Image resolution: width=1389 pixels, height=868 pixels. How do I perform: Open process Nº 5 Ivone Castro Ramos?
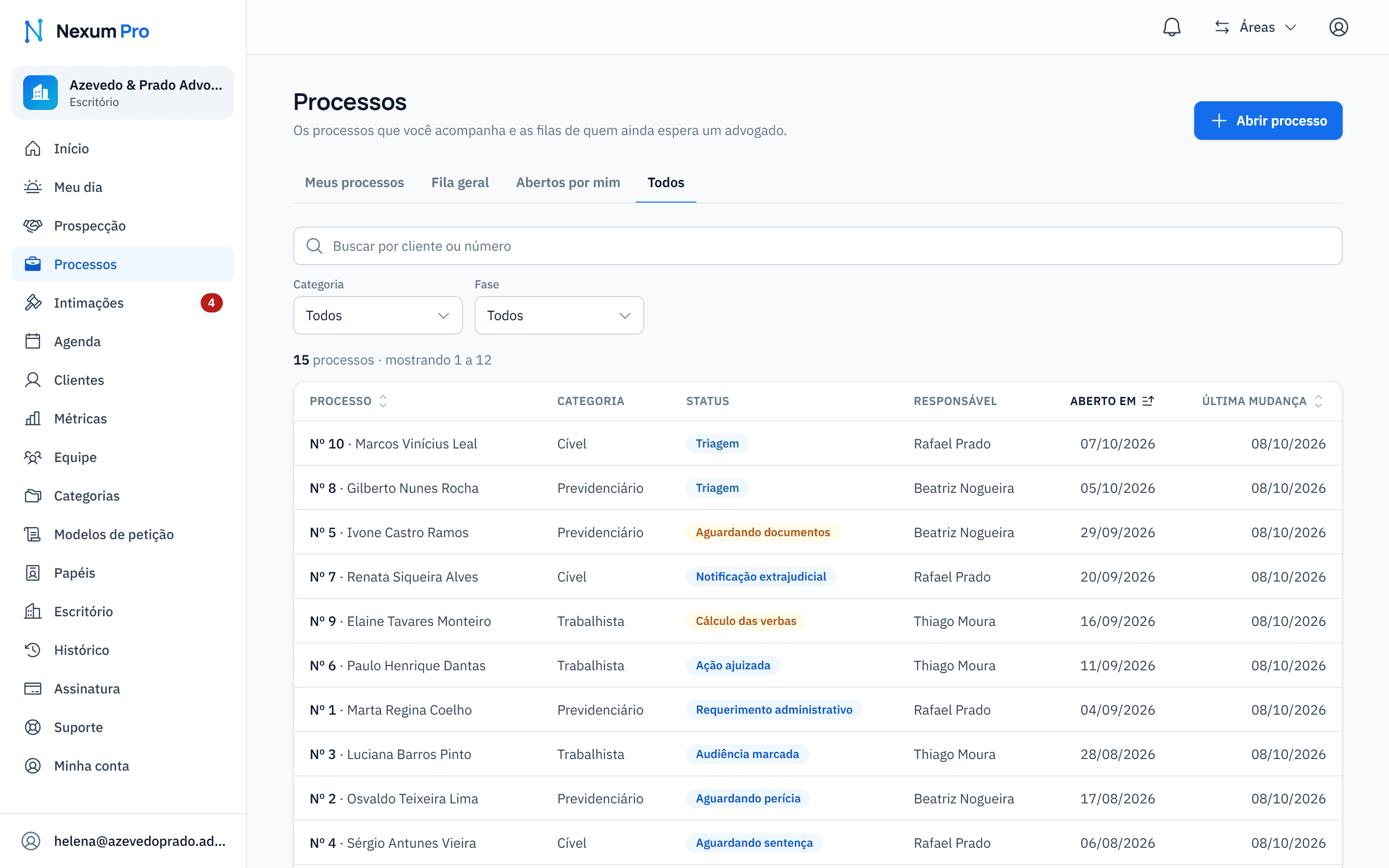(x=817, y=532)
